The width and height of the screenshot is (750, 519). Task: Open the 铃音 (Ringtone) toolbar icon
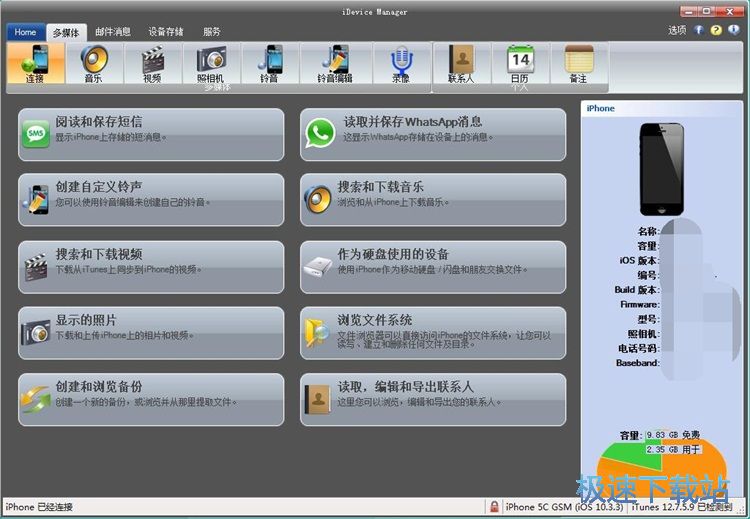click(x=270, y=64)
